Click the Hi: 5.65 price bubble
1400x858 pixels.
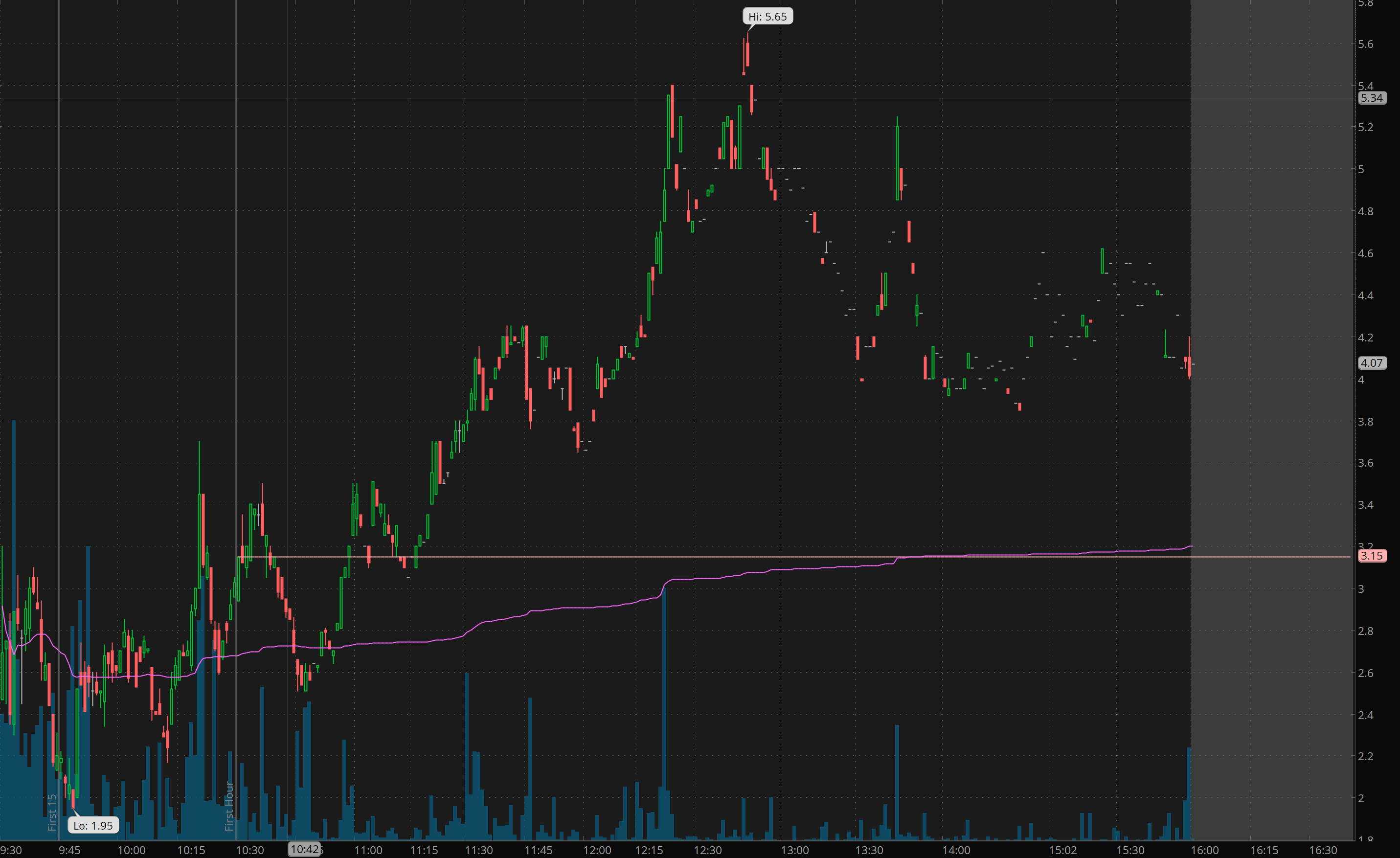tap(767, 17)
